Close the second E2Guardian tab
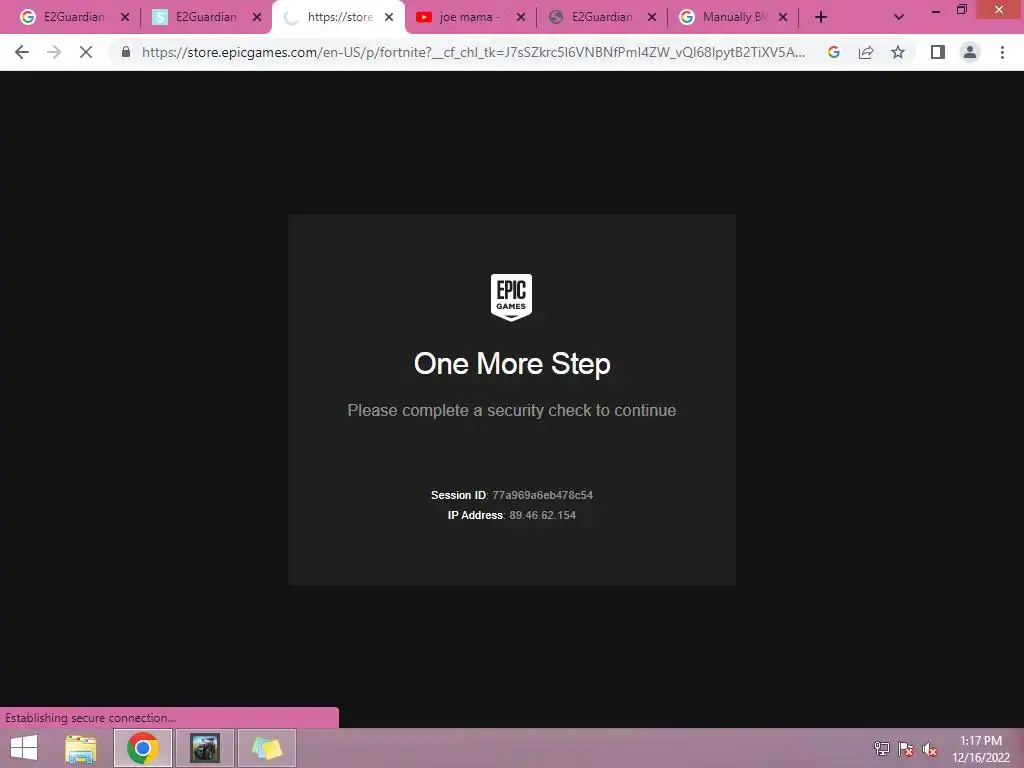Image resolution: width=1024 pixels, height=768 pixels. (x=257, y=18)
